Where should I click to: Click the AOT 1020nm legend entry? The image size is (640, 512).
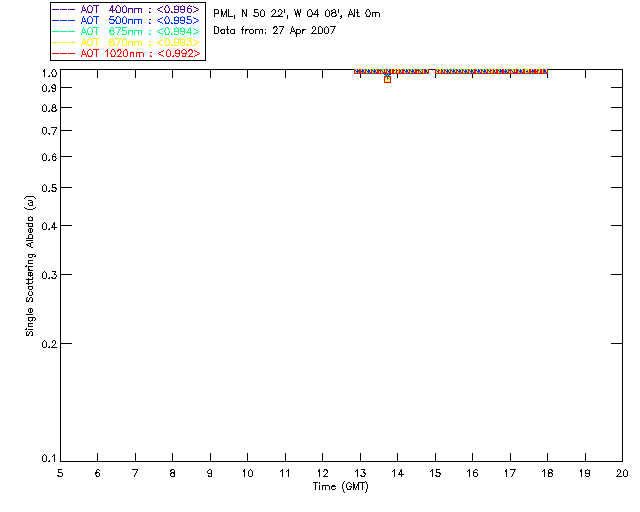pyautogui.click(x=126, y=53)
